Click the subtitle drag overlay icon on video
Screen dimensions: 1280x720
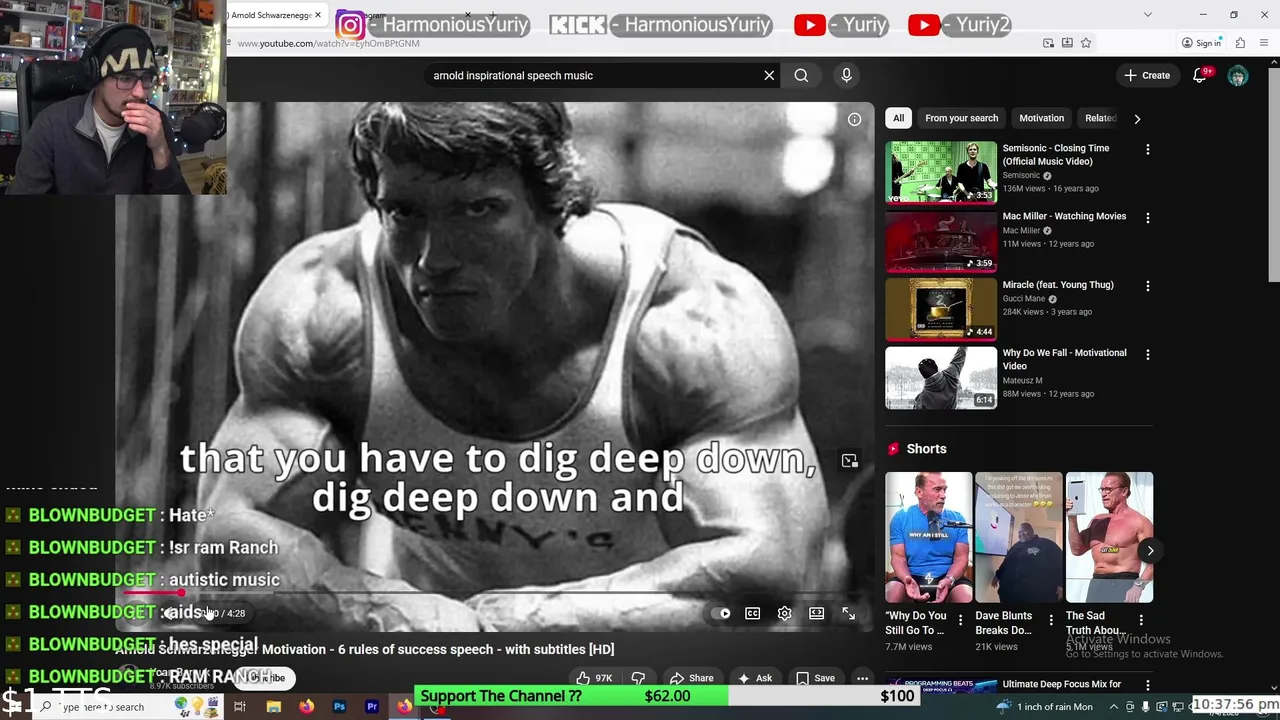coord(849,461)
